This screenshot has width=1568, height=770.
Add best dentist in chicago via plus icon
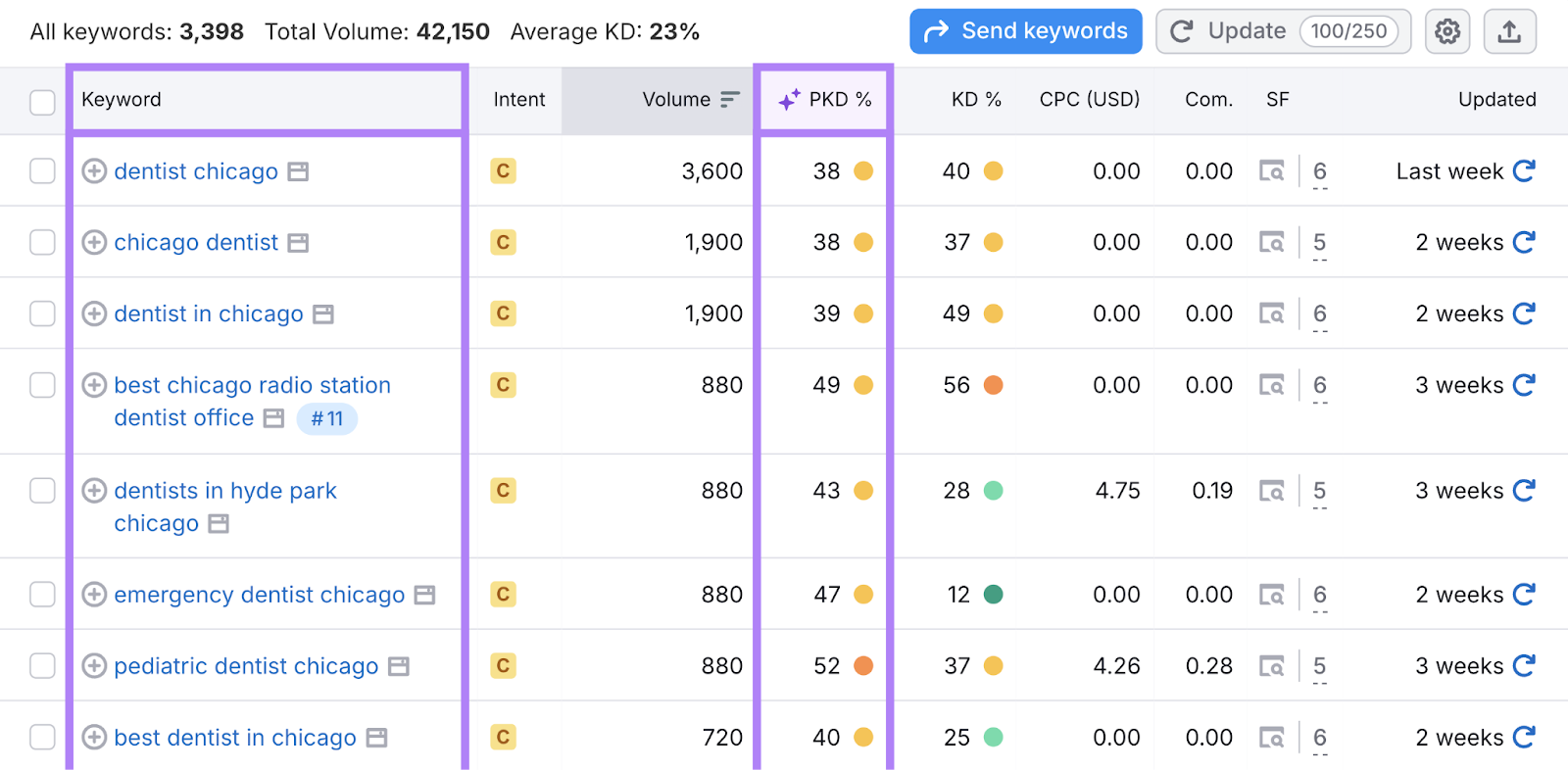point(94,738)
